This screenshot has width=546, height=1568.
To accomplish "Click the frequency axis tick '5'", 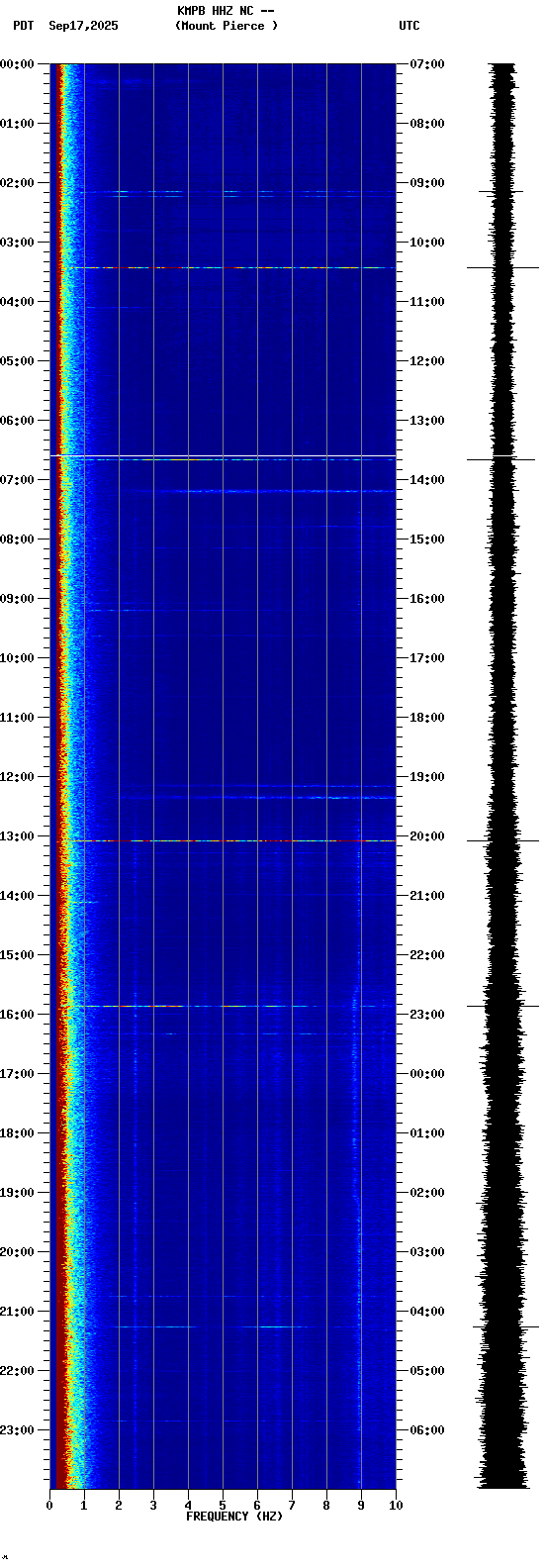I will (223, 1506).
